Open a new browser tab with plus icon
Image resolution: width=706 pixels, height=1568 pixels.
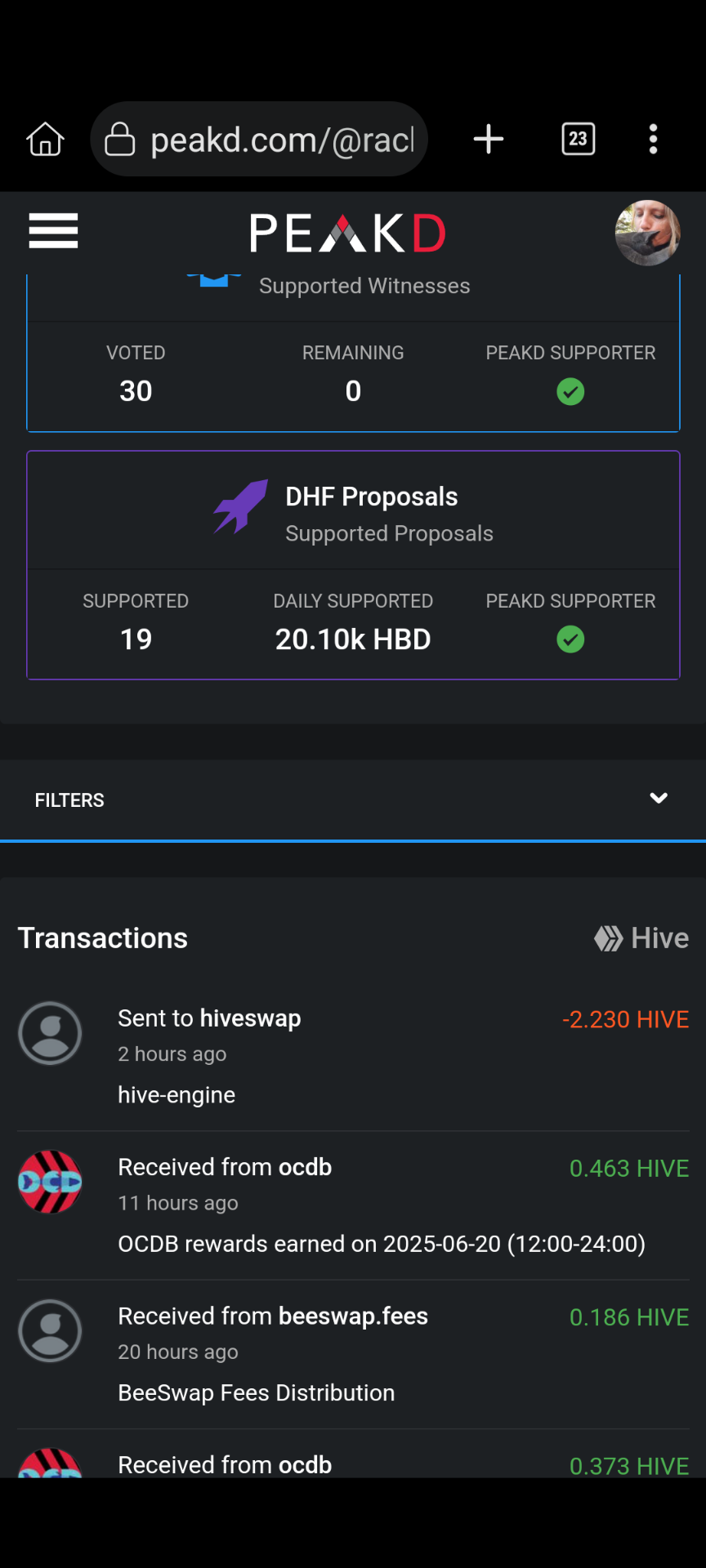[489, 139]
